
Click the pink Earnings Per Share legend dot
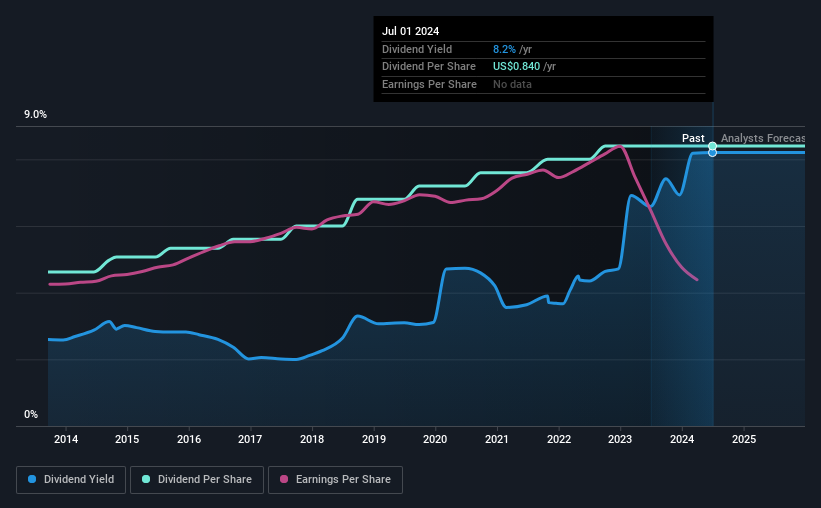[x=284, y=479]
